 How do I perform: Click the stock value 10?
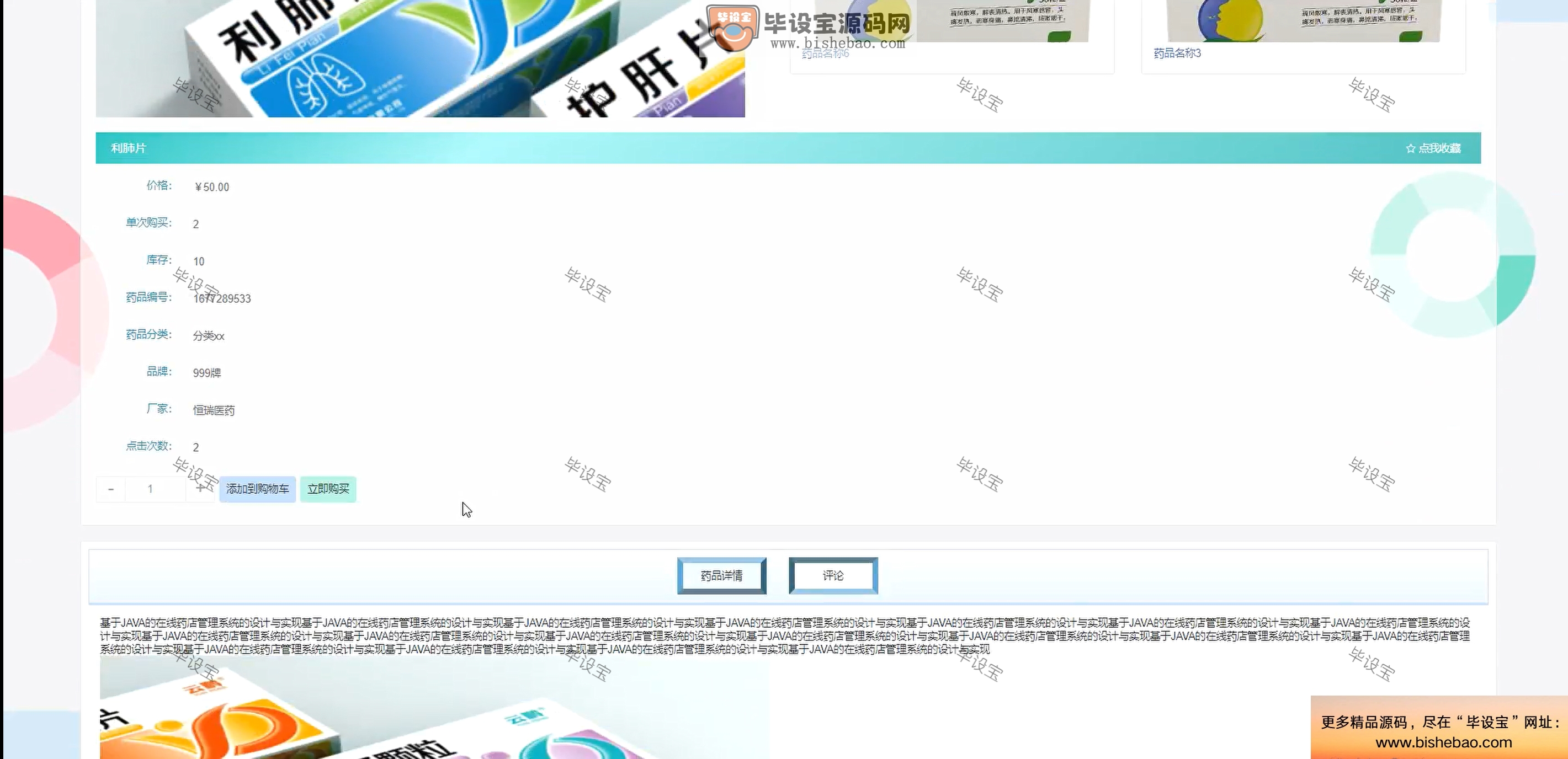click(x=199, y=261)
